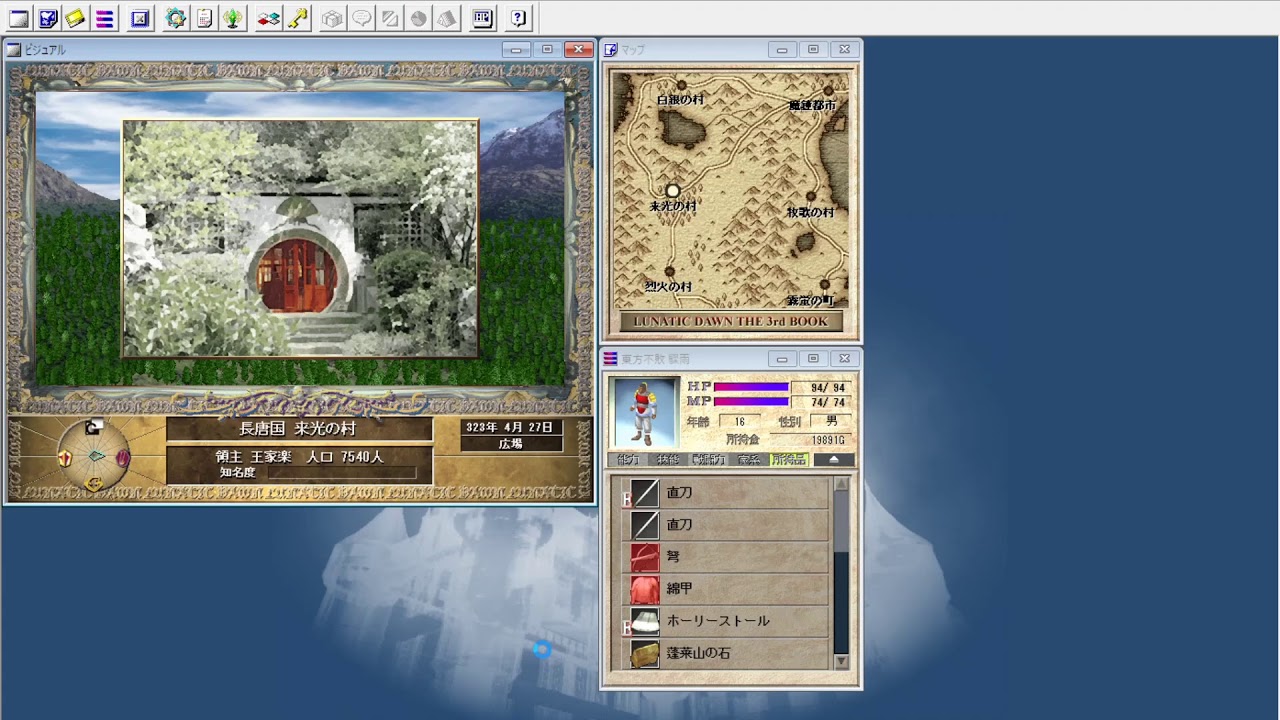Click the white stole item thumbnail
Viewport: 1280px width, 720px height.
[644, 621]
